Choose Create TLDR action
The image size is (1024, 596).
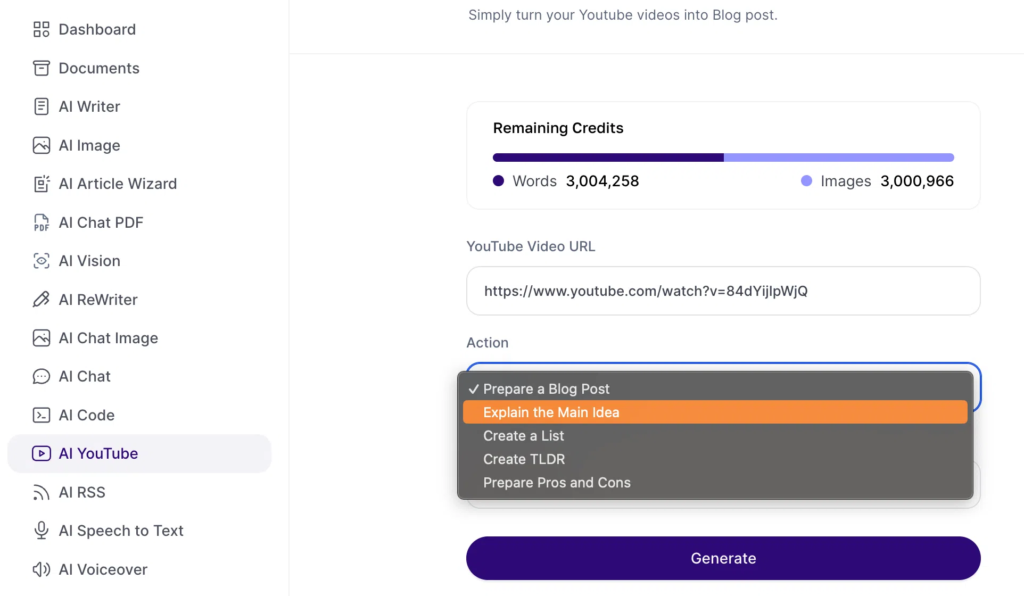524,459
